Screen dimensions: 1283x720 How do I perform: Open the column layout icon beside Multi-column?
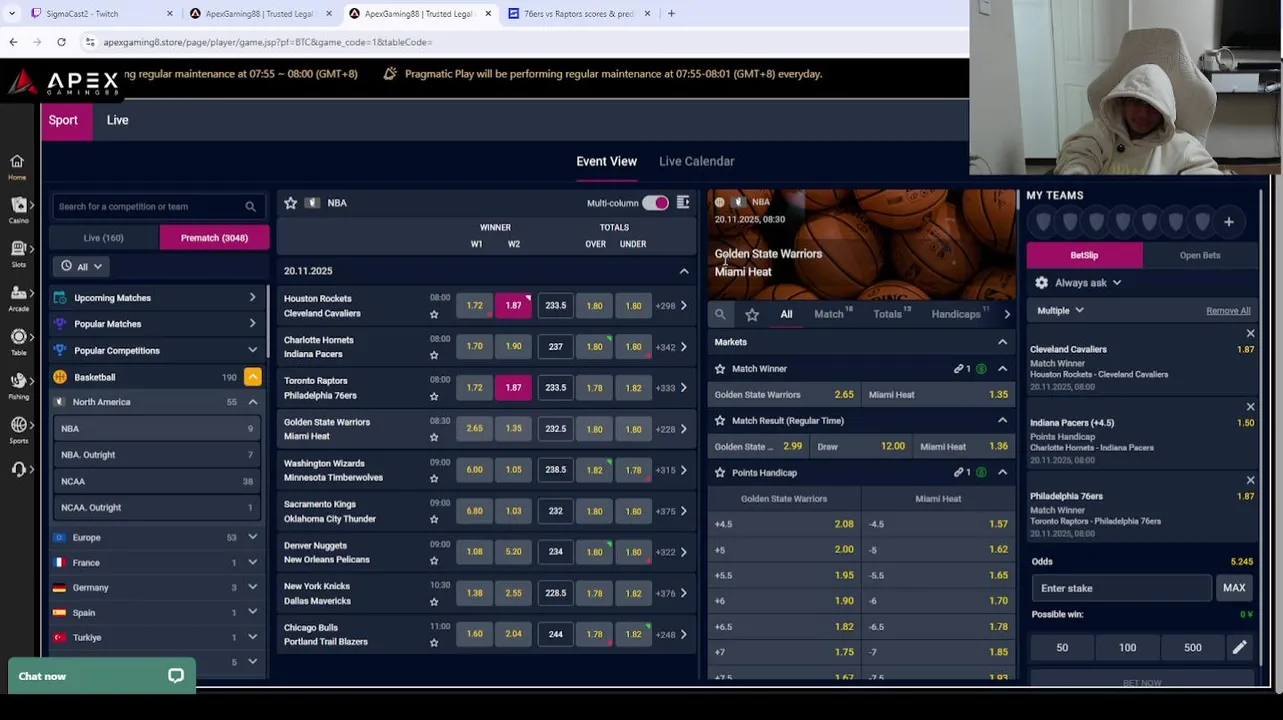pos(683,203)
